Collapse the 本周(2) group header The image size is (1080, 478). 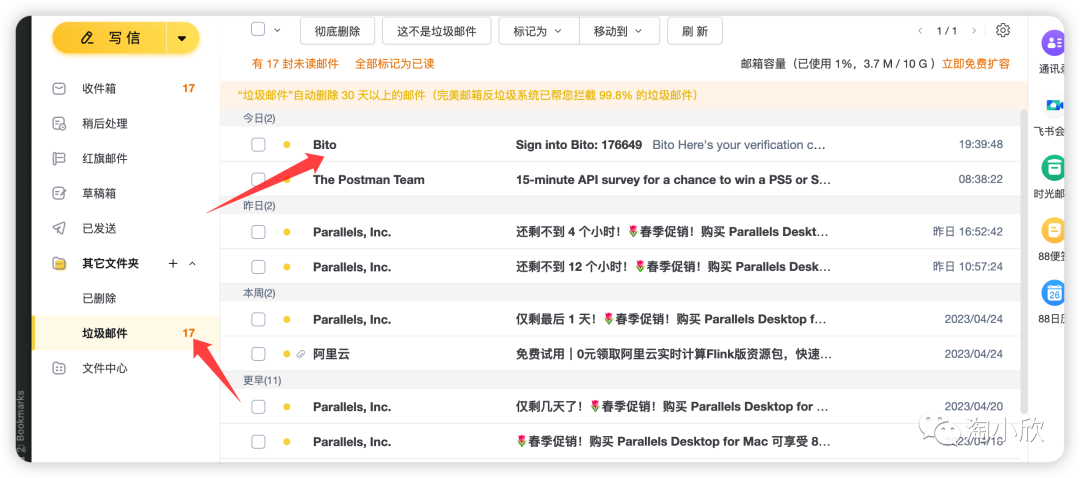[x=259, y=293]
